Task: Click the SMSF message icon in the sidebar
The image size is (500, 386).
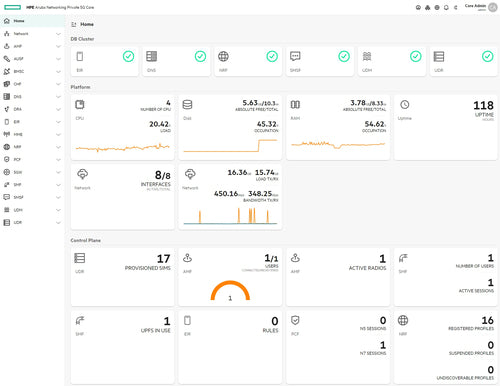Action: click(7, 197)
